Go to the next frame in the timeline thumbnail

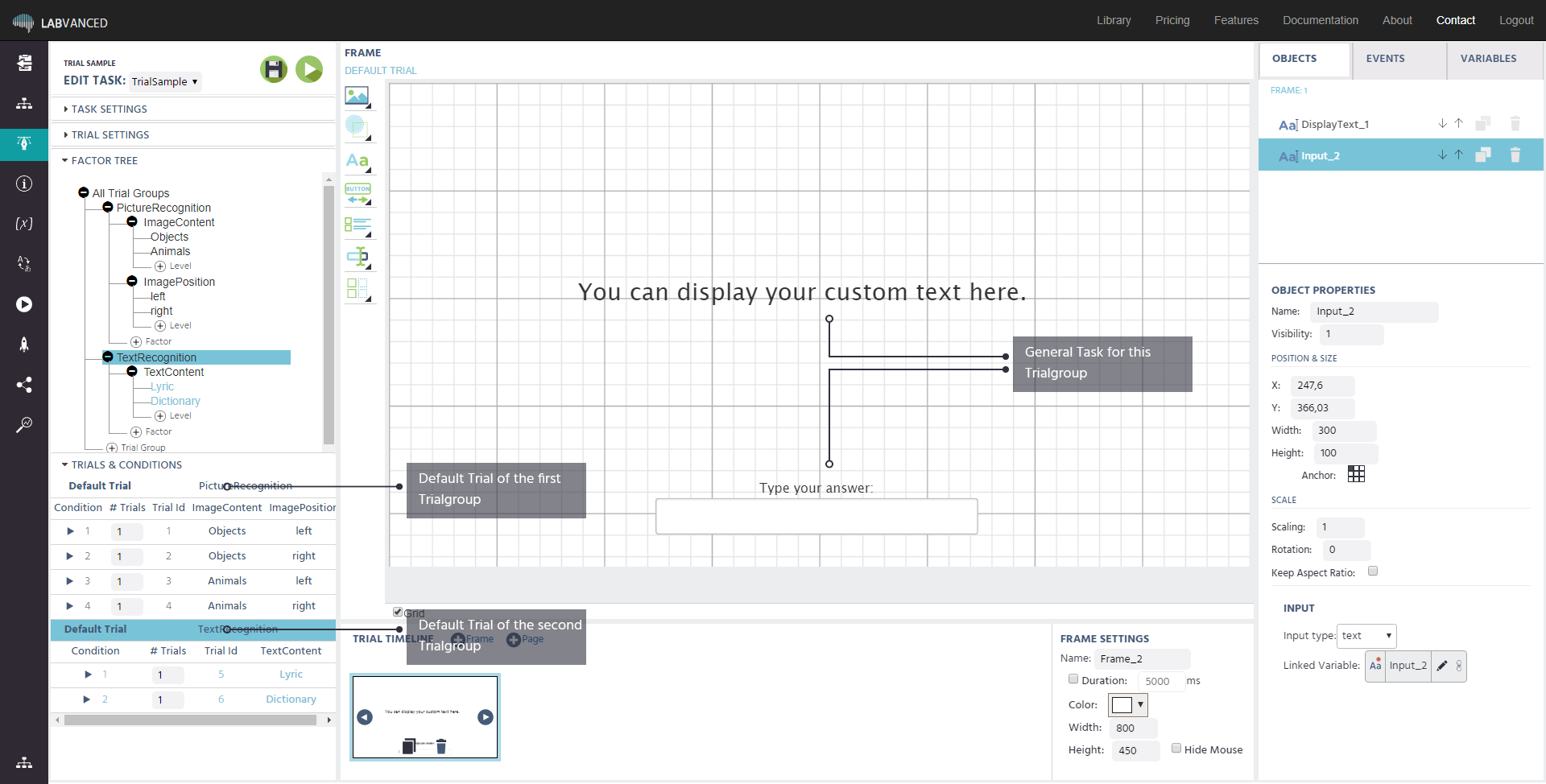point(486,717)
